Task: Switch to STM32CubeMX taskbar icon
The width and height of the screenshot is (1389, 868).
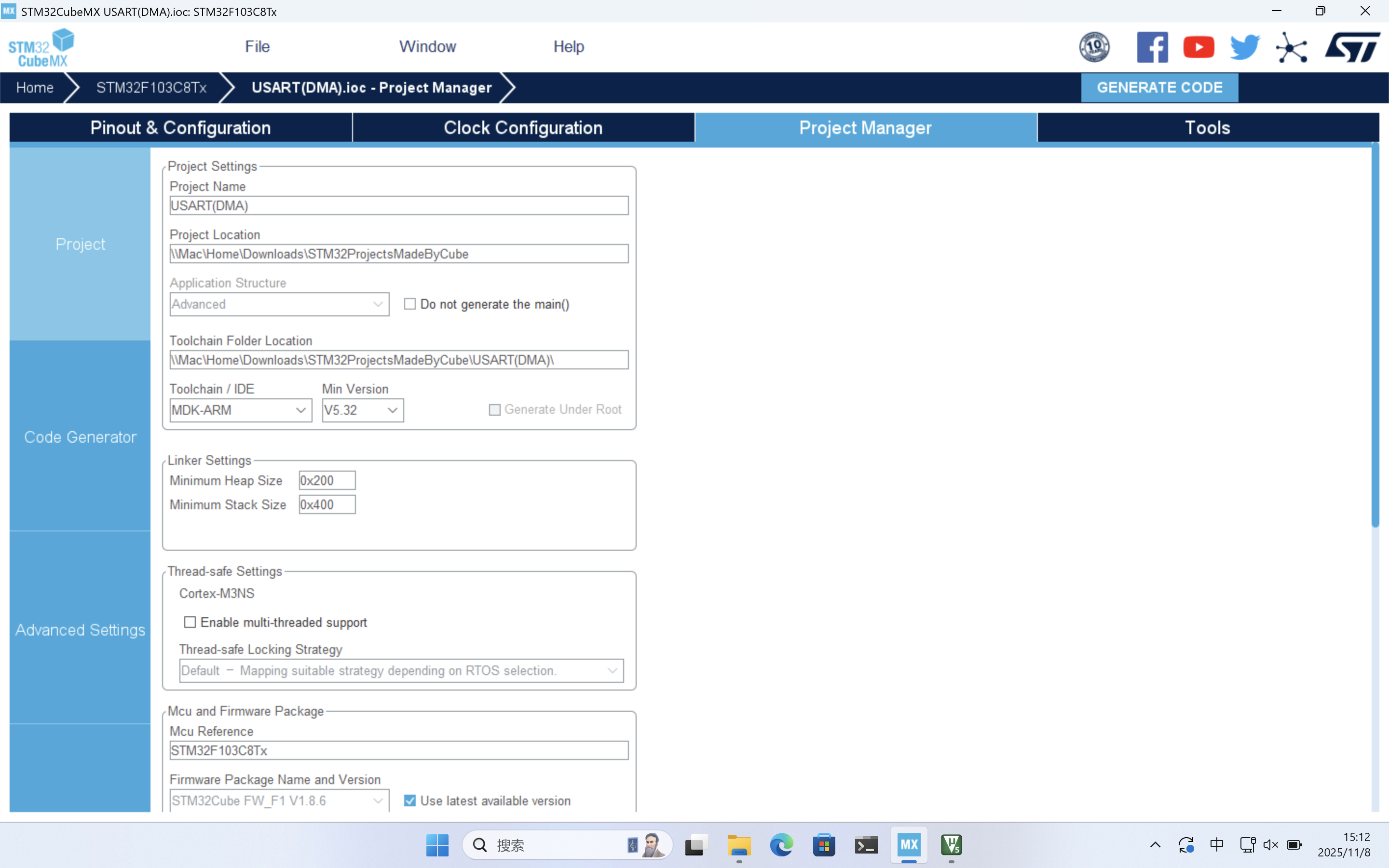Action: coord(909,845)
